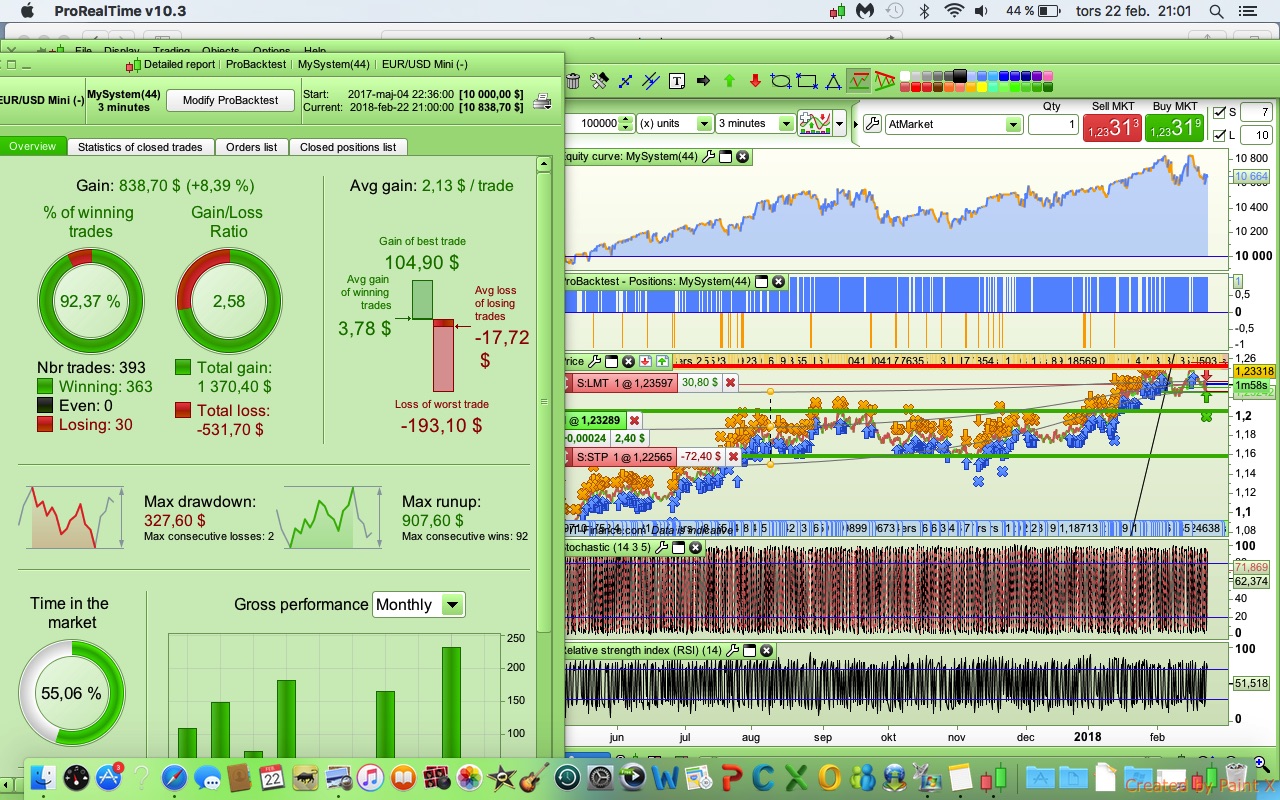Open settings wrench for Equity curve panel
The width and height of the screenshot is (1280, 800).
tap(709, 157)
